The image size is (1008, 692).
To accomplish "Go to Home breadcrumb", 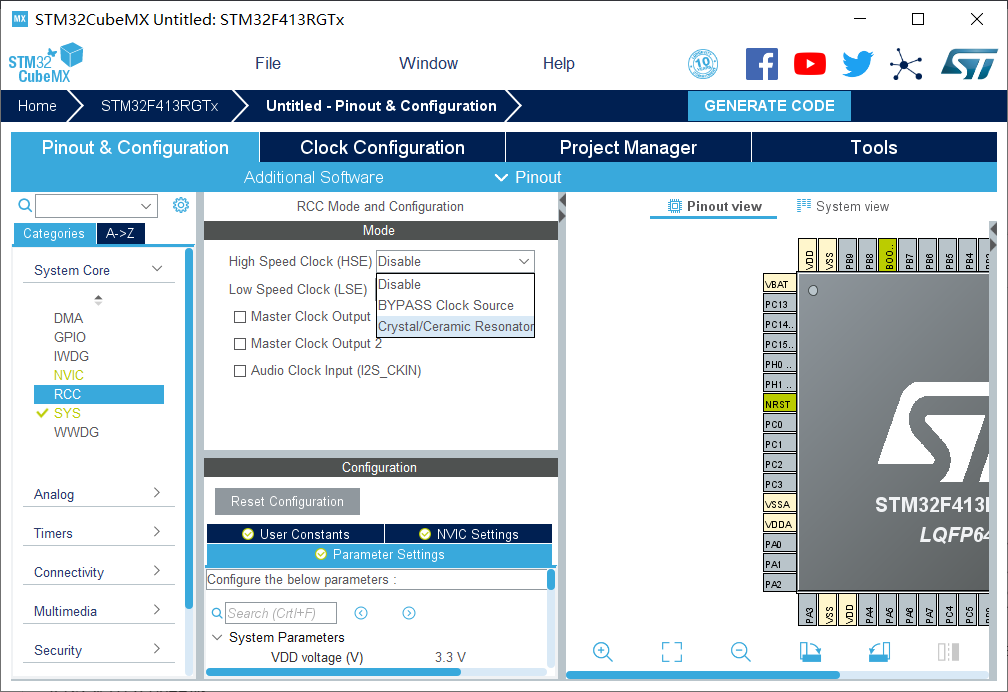I will pyautogui.click(x=37, y=105).
